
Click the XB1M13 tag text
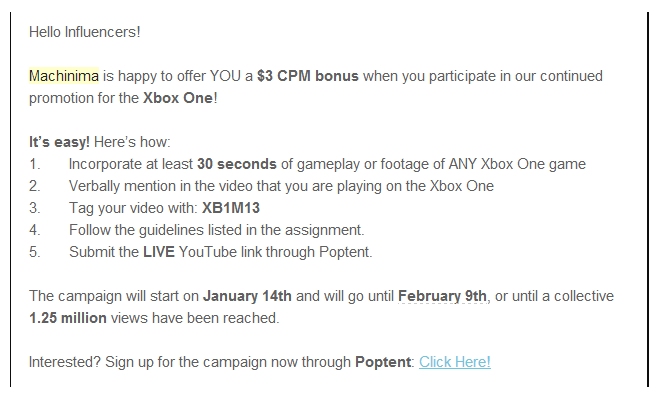[231, 208]
